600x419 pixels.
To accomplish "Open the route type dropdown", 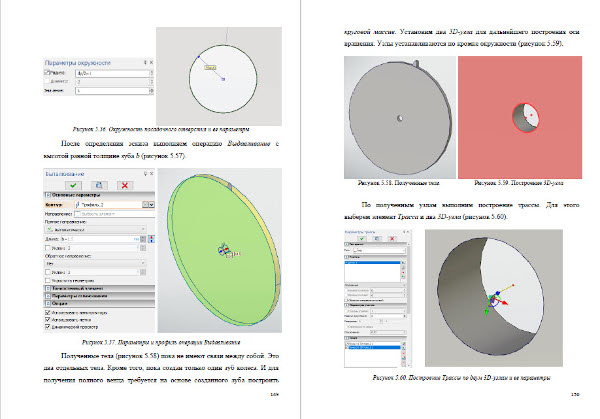I will [x=379, y=250].
